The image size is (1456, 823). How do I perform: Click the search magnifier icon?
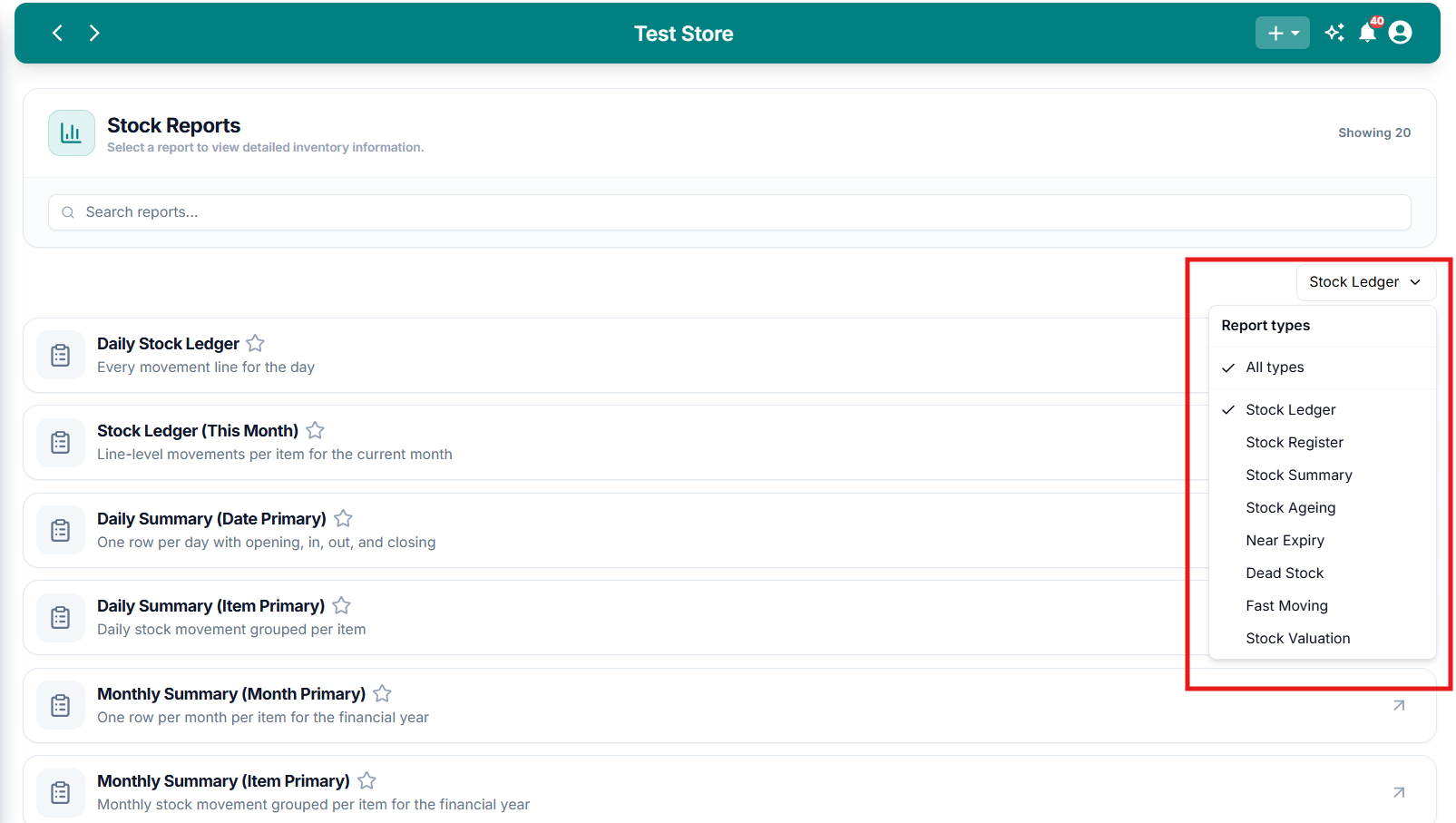click(68, 212)
